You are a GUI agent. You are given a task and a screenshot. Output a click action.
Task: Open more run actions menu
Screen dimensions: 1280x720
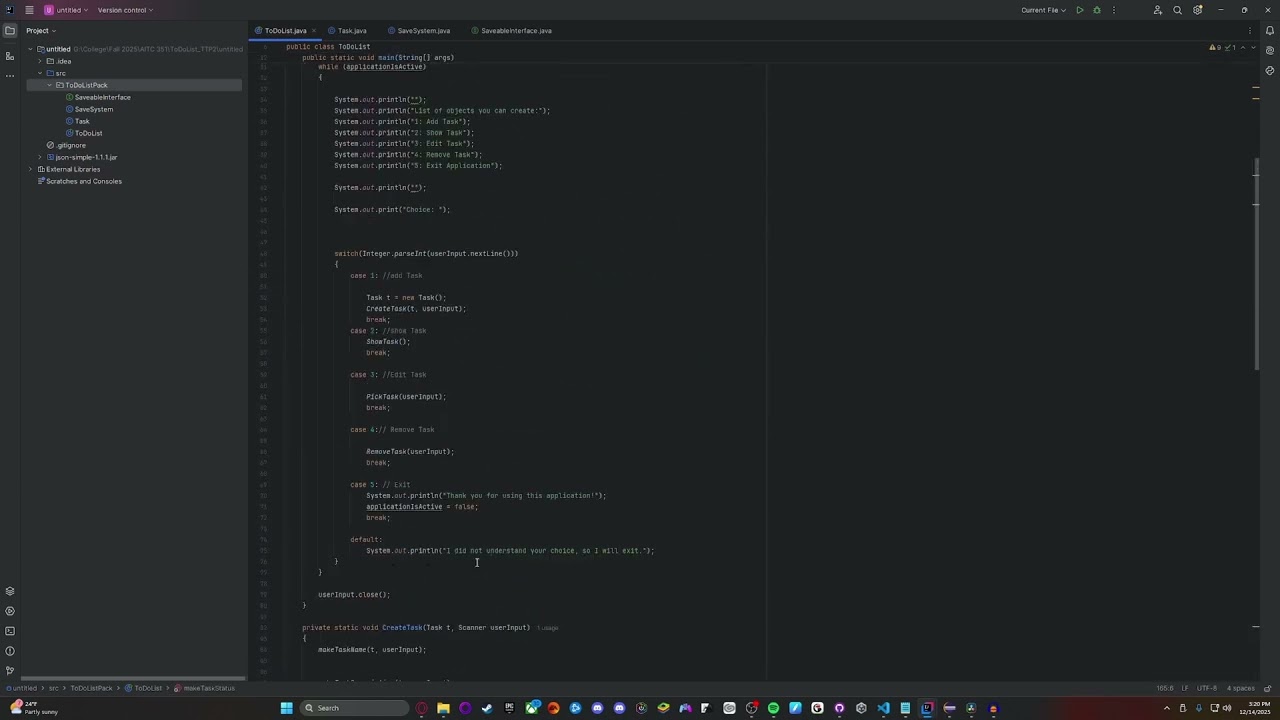[x=1113, y=10]
